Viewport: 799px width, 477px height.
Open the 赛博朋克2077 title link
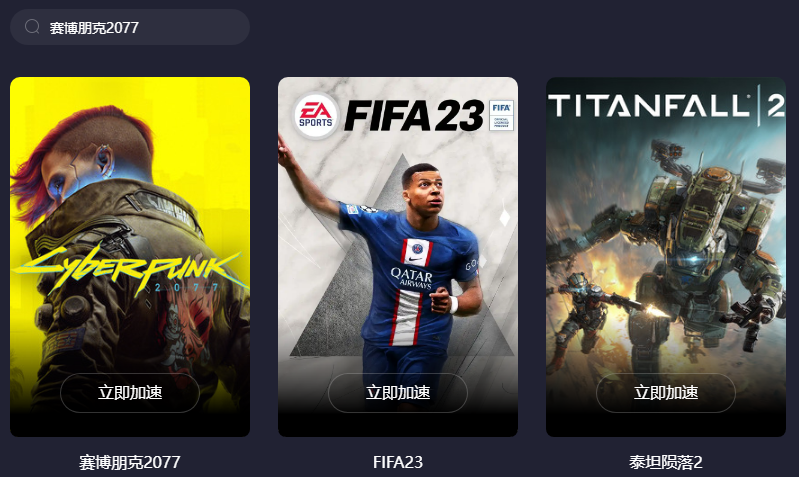click(x=130, y=462)
